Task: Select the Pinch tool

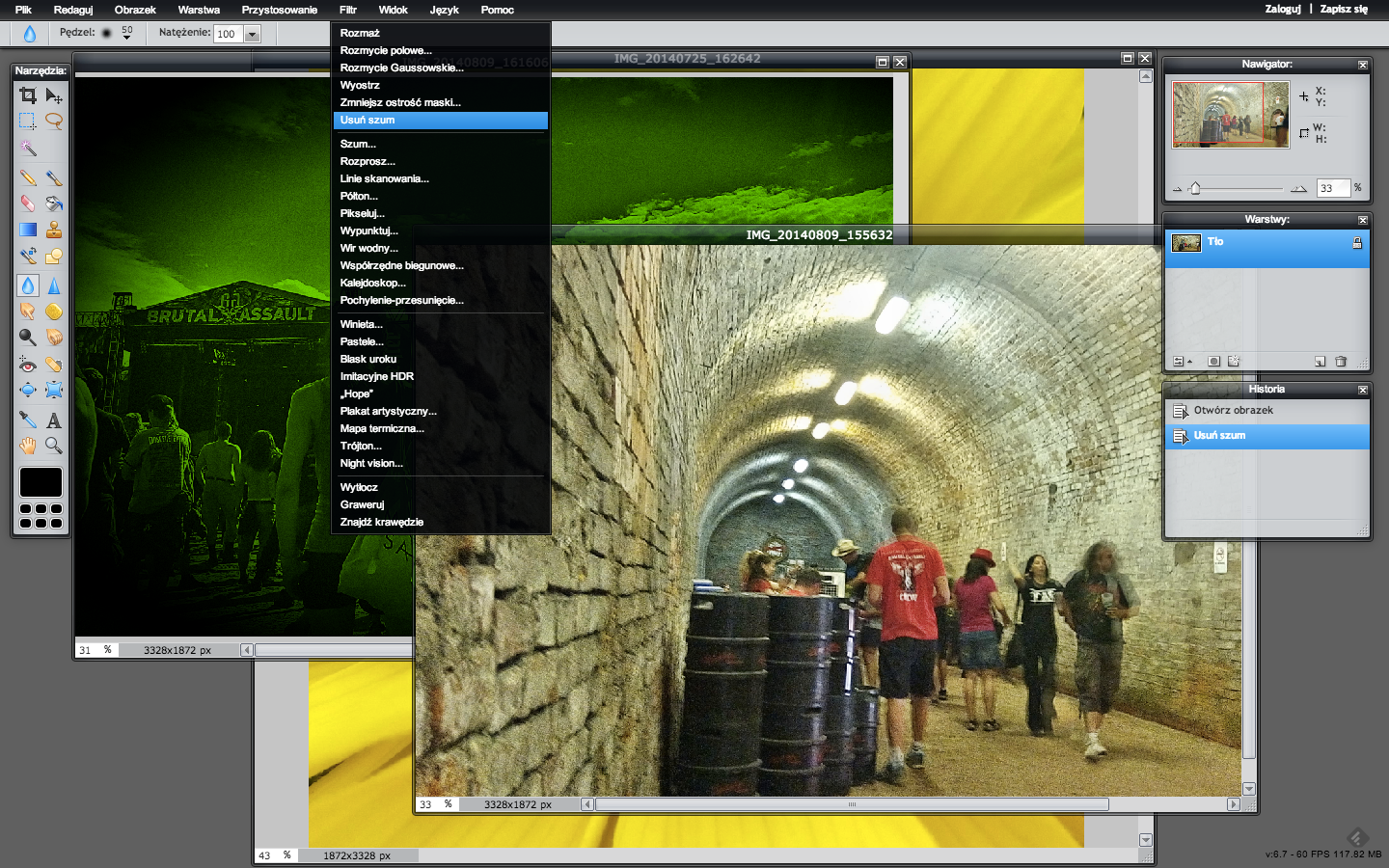Action: coord(54,391)
